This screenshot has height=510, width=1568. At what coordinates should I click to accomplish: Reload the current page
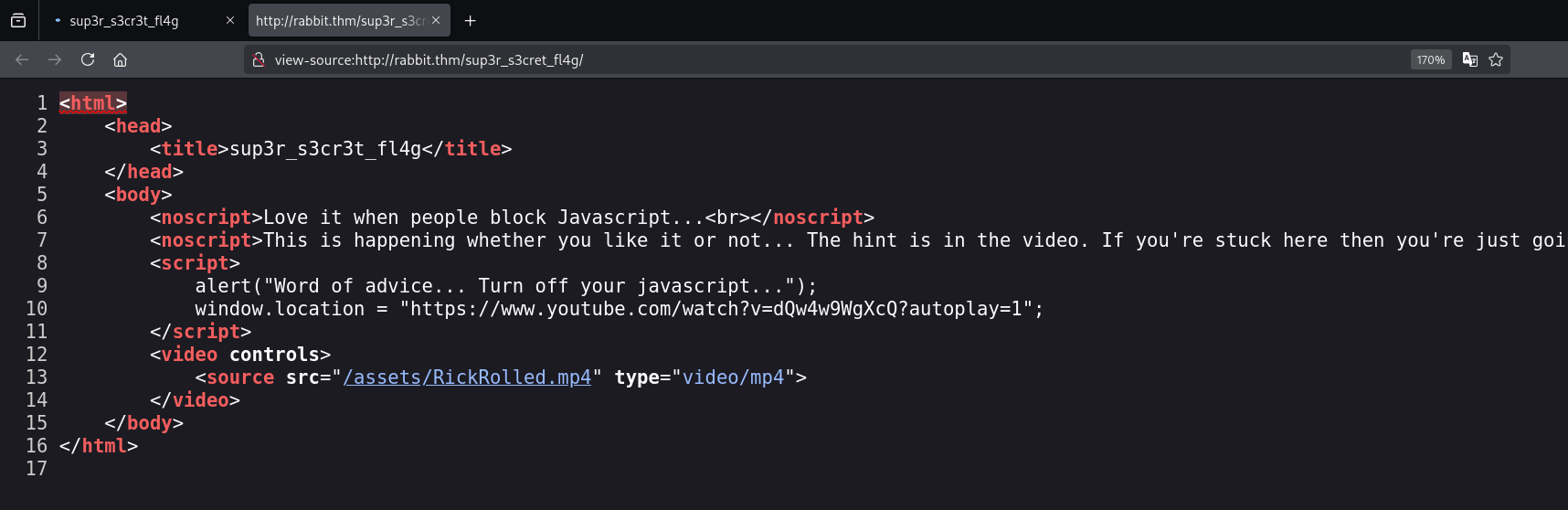click(88, 59)
